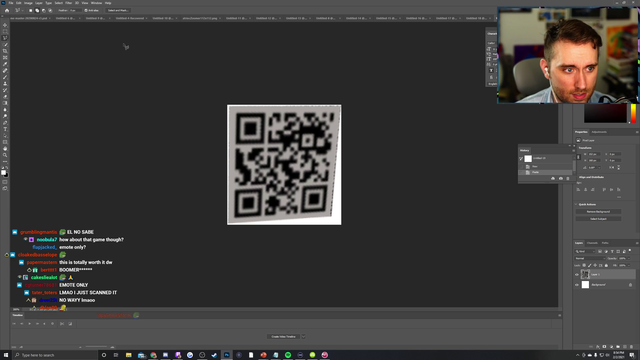
Task: Open the Image menu
Action: point(28,3)
